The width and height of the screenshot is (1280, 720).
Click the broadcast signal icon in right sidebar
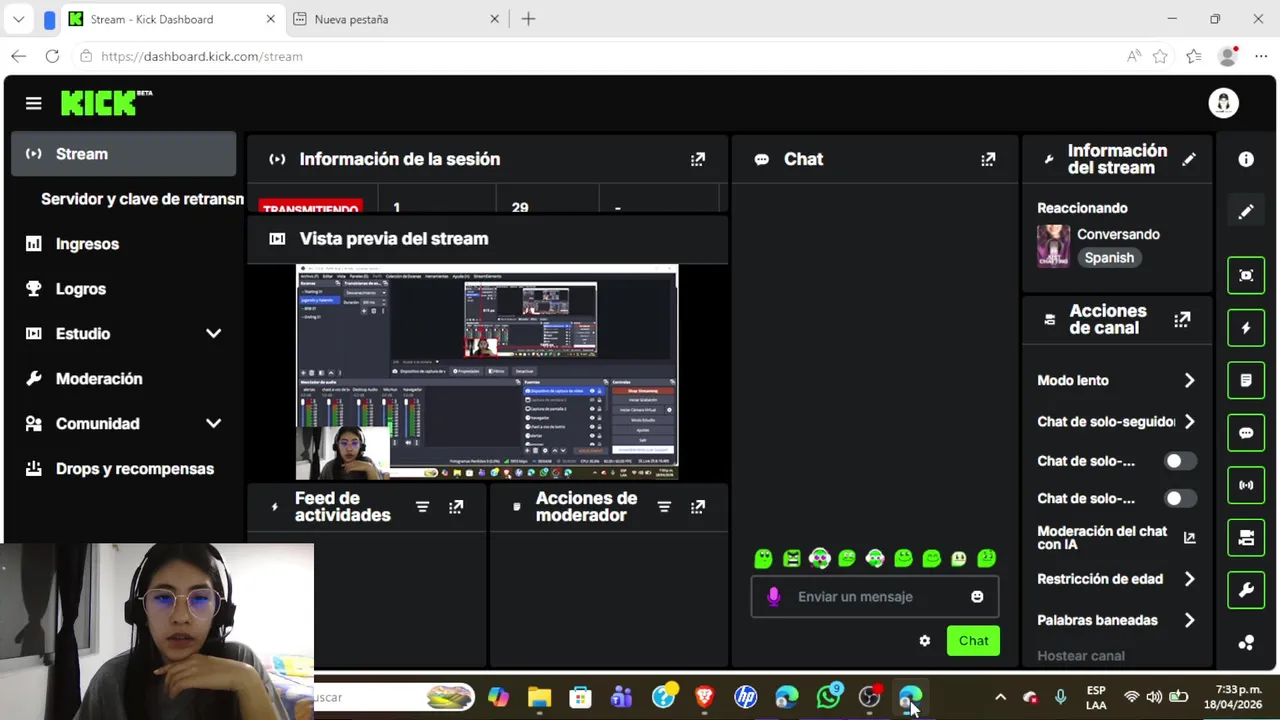tap(1246, 485)
